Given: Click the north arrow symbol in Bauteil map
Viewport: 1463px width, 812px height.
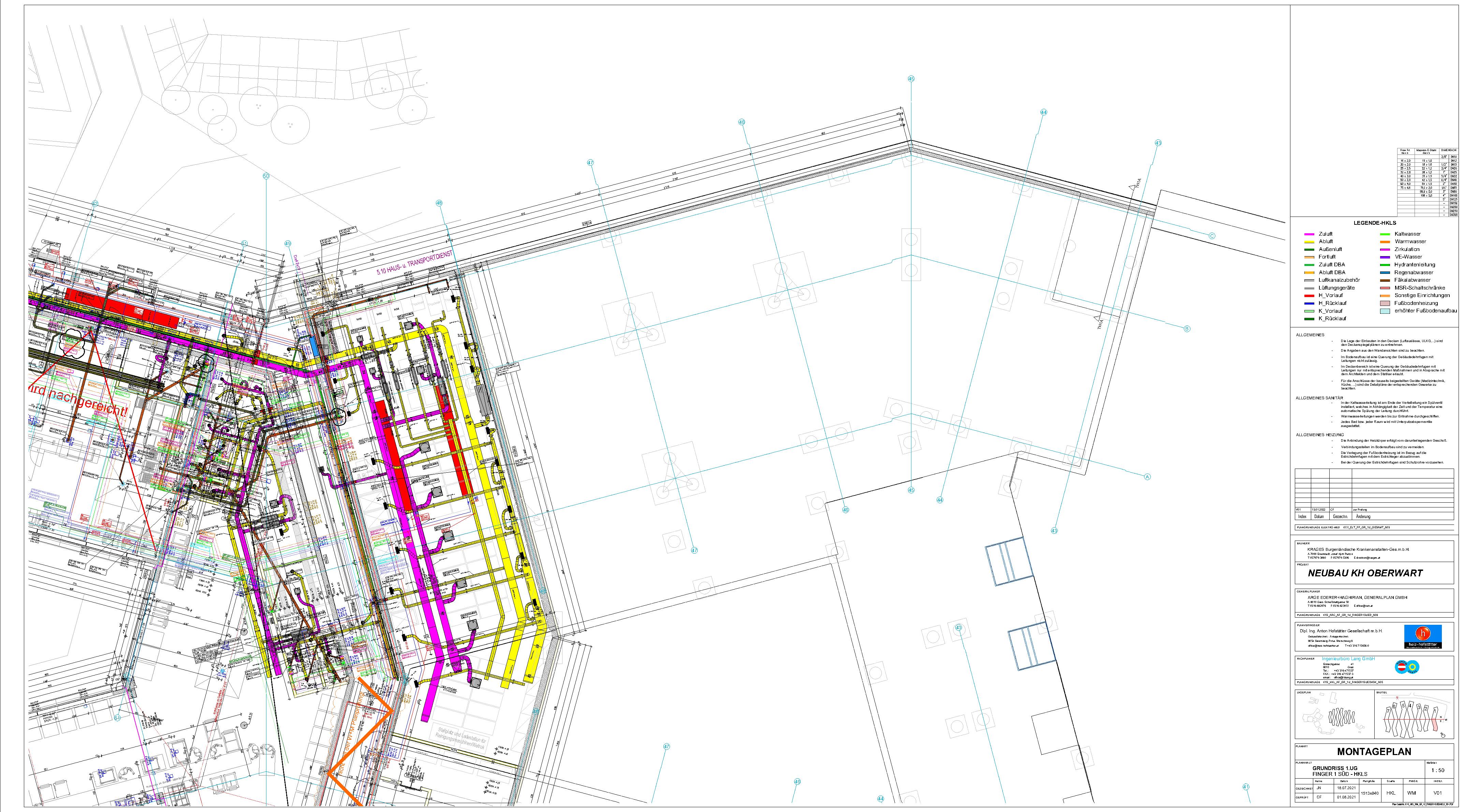Looking at the screenshot, I should [x=1443, y=735].
